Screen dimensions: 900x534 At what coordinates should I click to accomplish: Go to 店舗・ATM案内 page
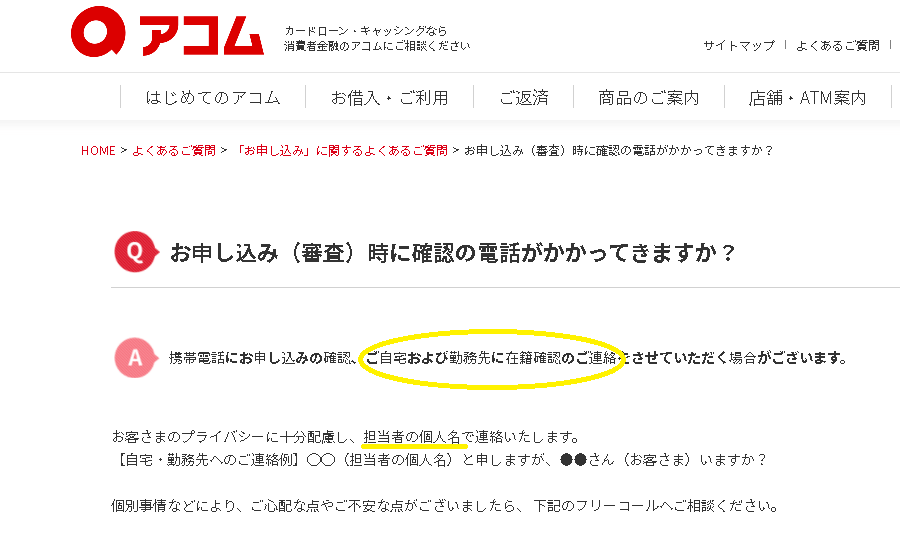[x=807, y=98]
